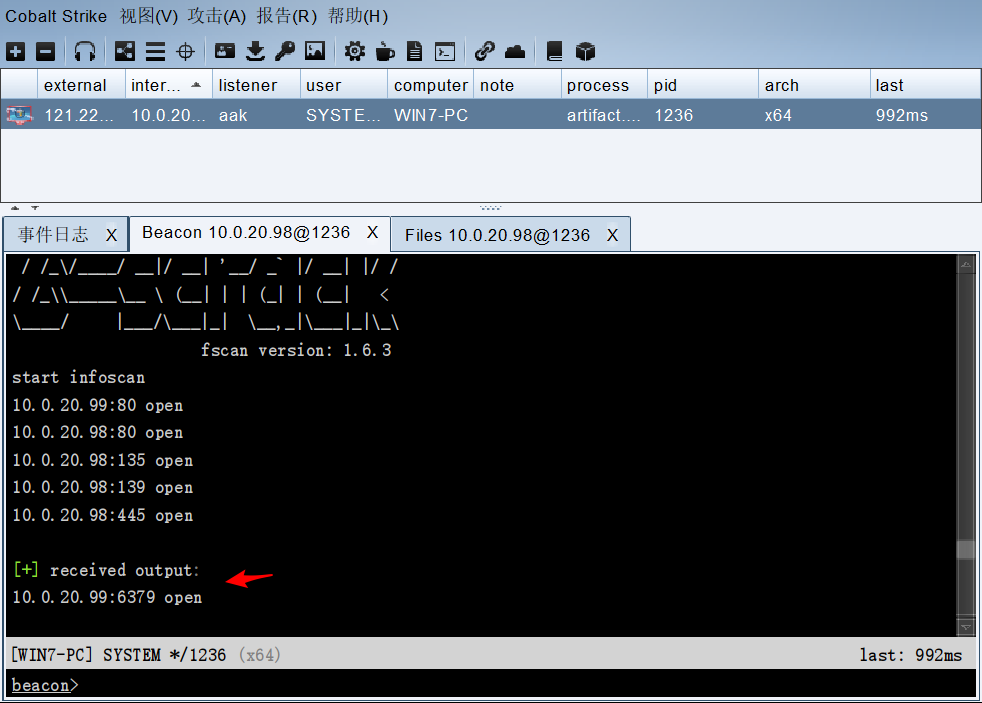Viewport: 982px width, 703px height.
Task: Close the Beacon 10.0.20.98@1236 tab
Action: (373, 233)
